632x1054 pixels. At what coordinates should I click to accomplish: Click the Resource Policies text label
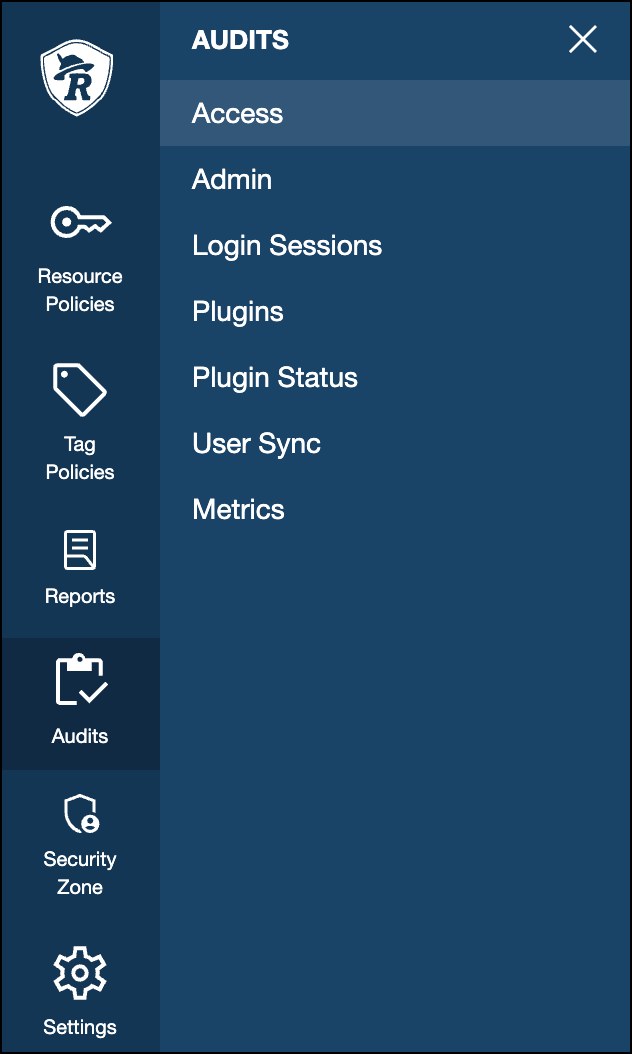pos(80,290)
